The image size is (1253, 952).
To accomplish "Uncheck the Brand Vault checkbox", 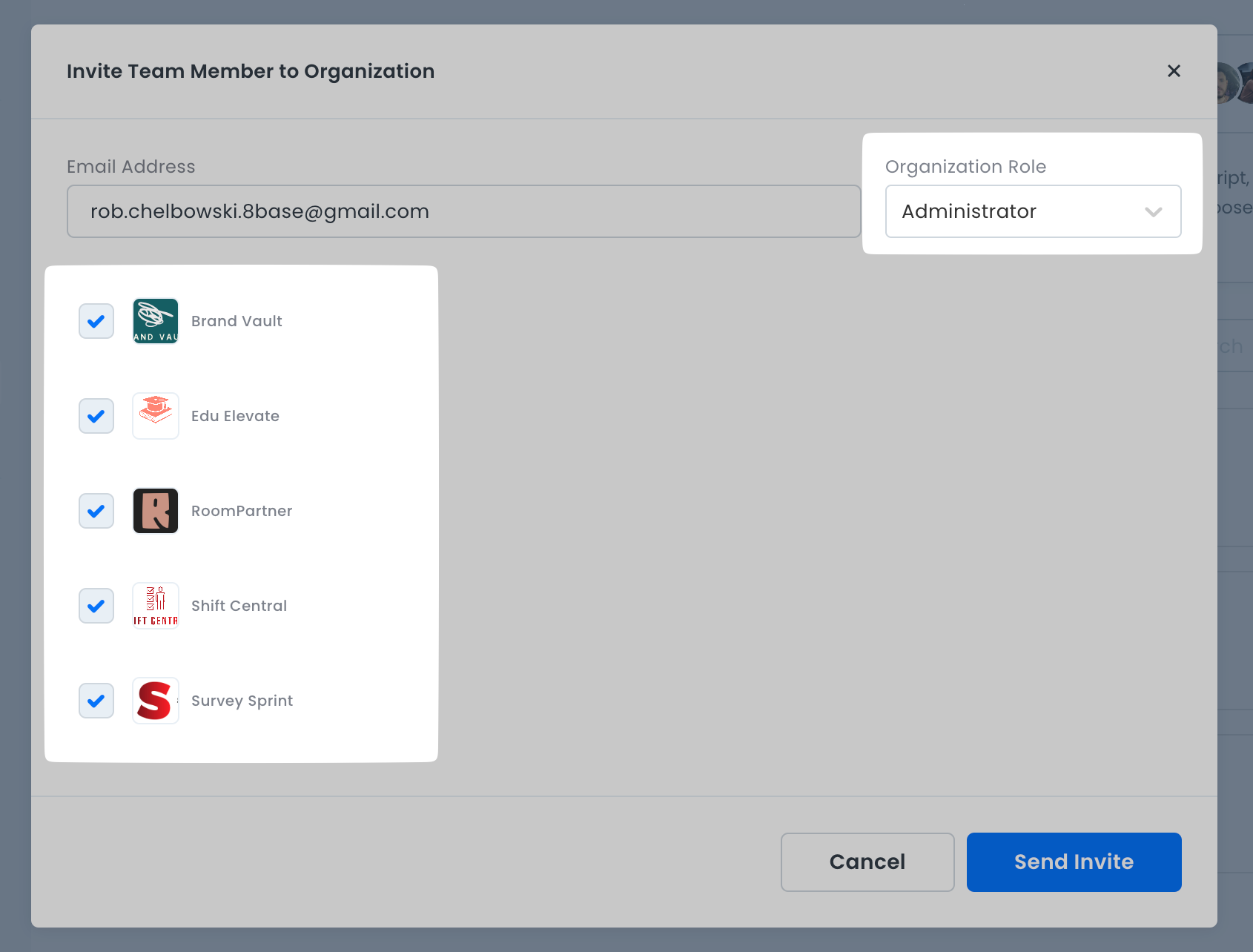I will point(96,321).
